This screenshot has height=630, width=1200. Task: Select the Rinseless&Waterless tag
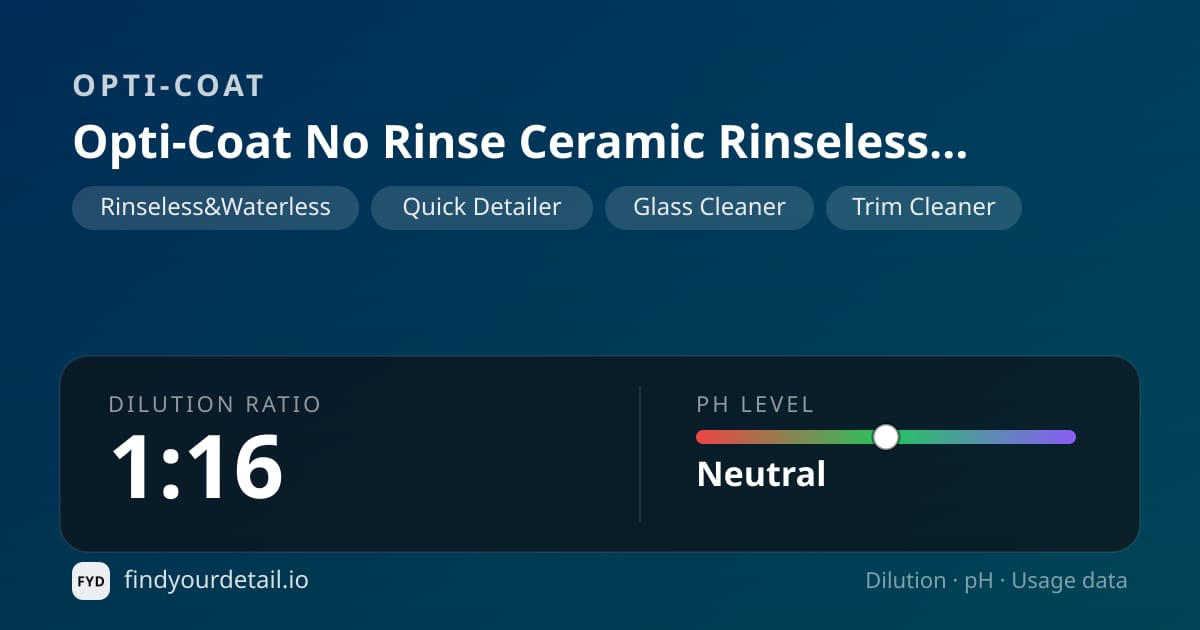point(215,207)
